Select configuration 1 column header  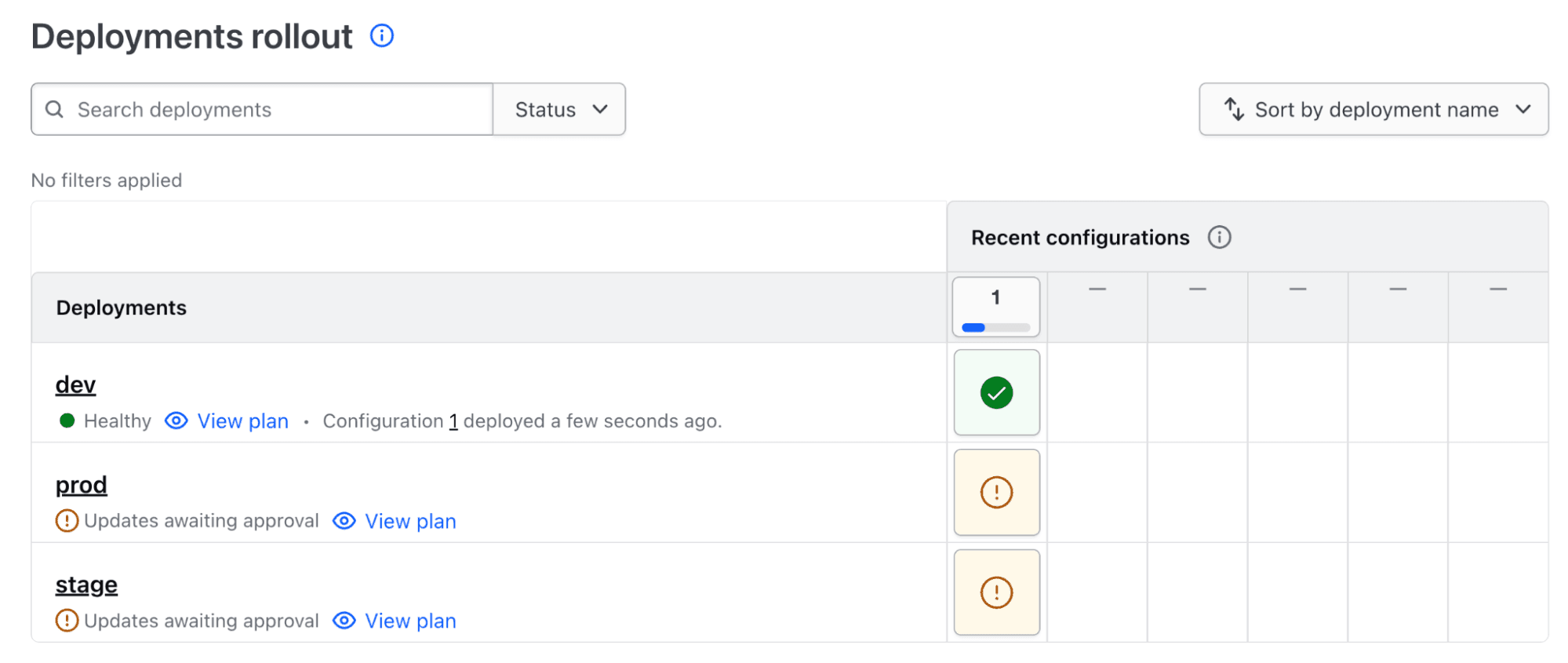tap(996, 307)
